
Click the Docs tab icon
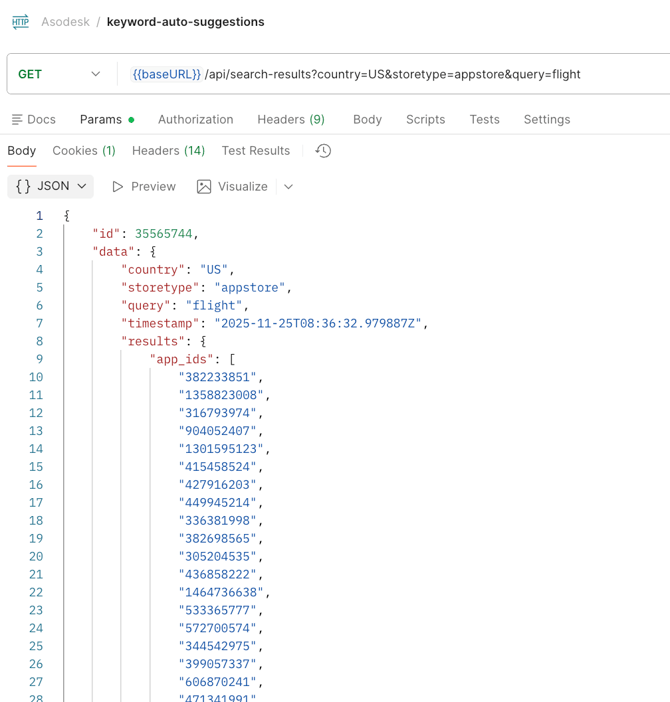(17, 119)
